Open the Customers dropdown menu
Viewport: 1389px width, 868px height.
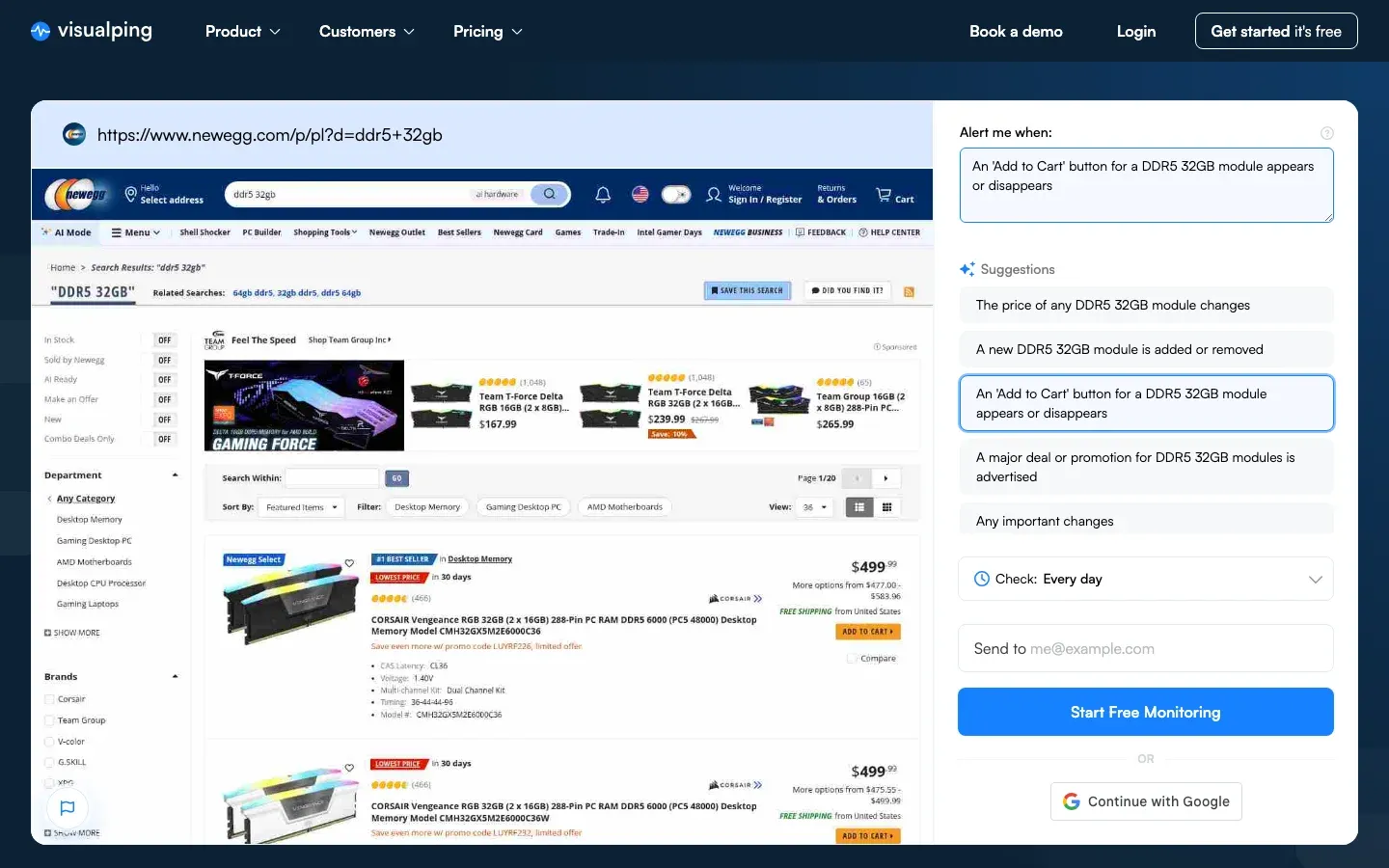point(367,31)
